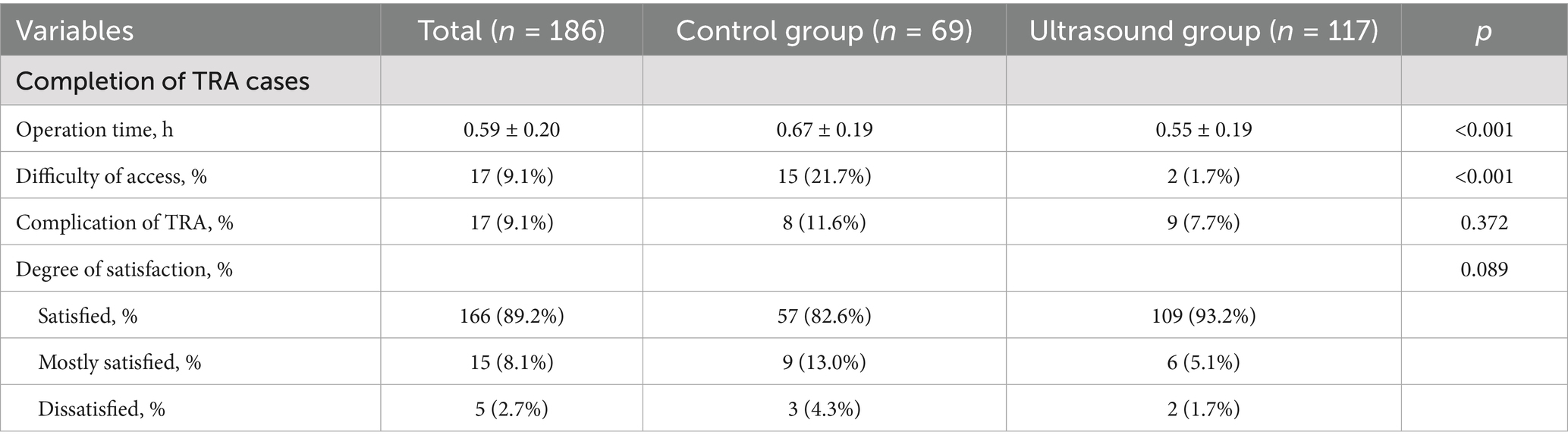
Task: Select the 9 (13.0%) cell
Action: pos(824,362)
